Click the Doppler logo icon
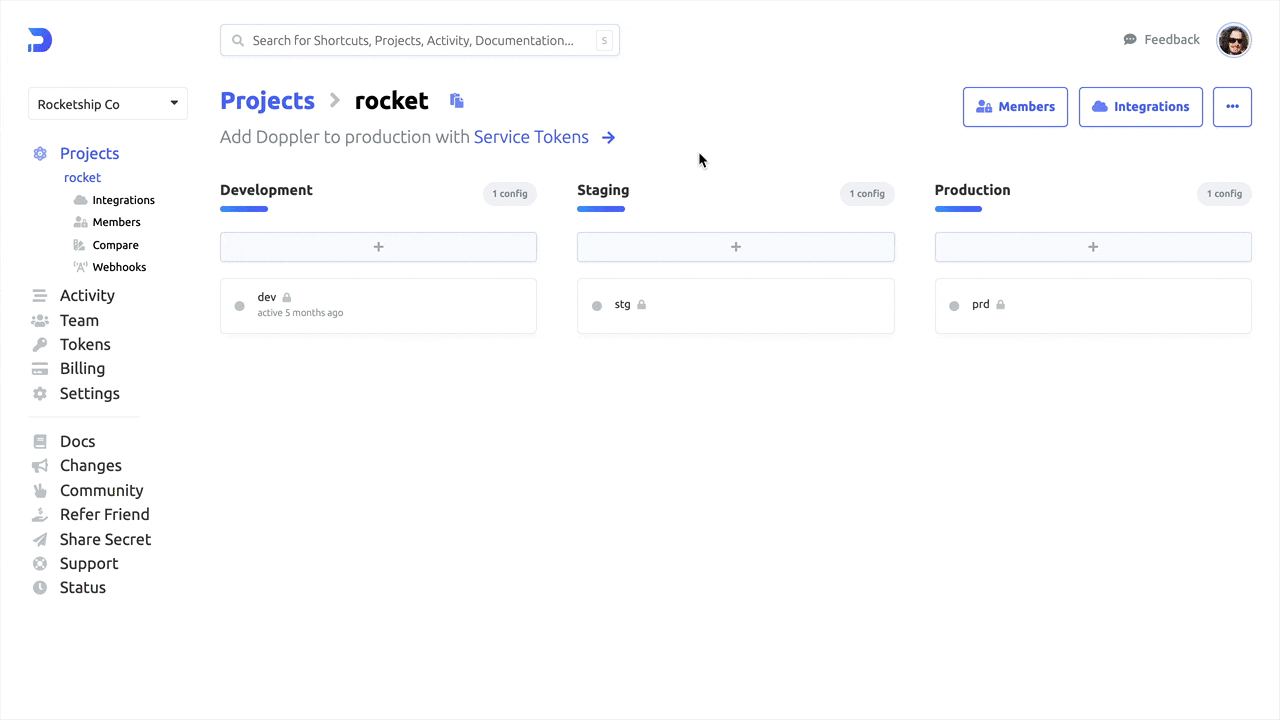This screenshot has height=720, width=1280. (x=40, y=40)
